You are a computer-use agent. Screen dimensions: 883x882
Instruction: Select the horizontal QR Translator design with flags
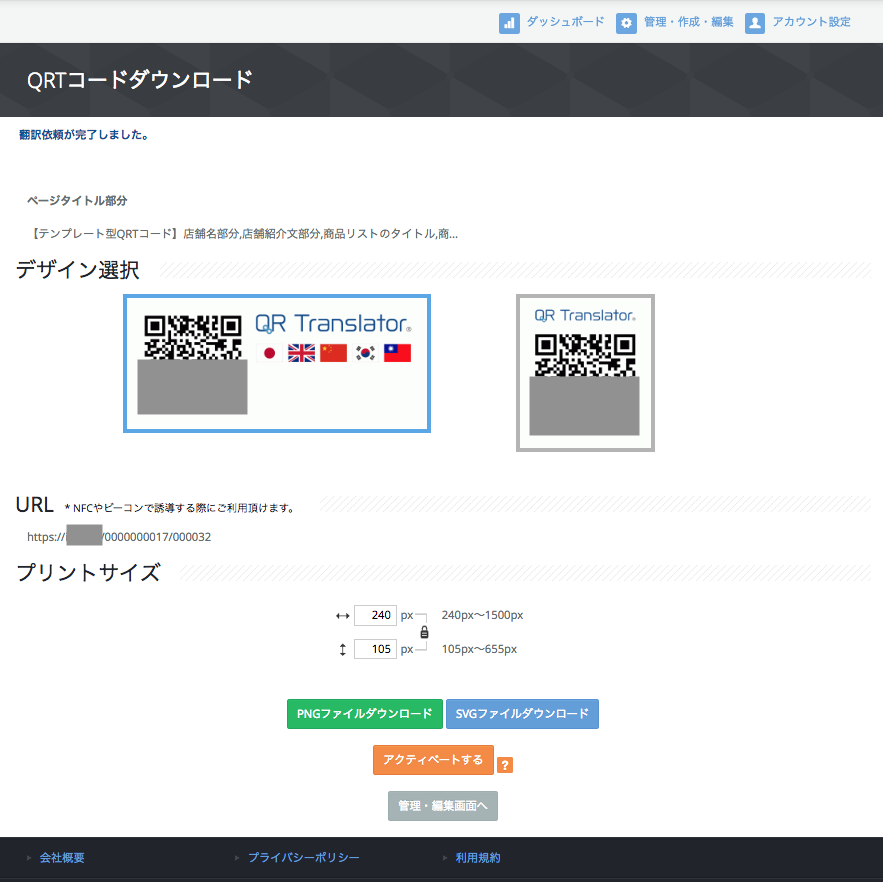coord(277,363)
